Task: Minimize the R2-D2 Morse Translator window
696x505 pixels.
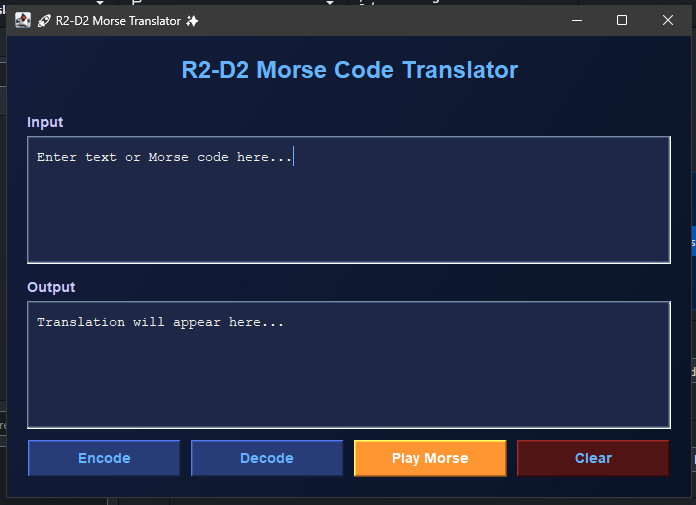Action: [x=577, y=20]
